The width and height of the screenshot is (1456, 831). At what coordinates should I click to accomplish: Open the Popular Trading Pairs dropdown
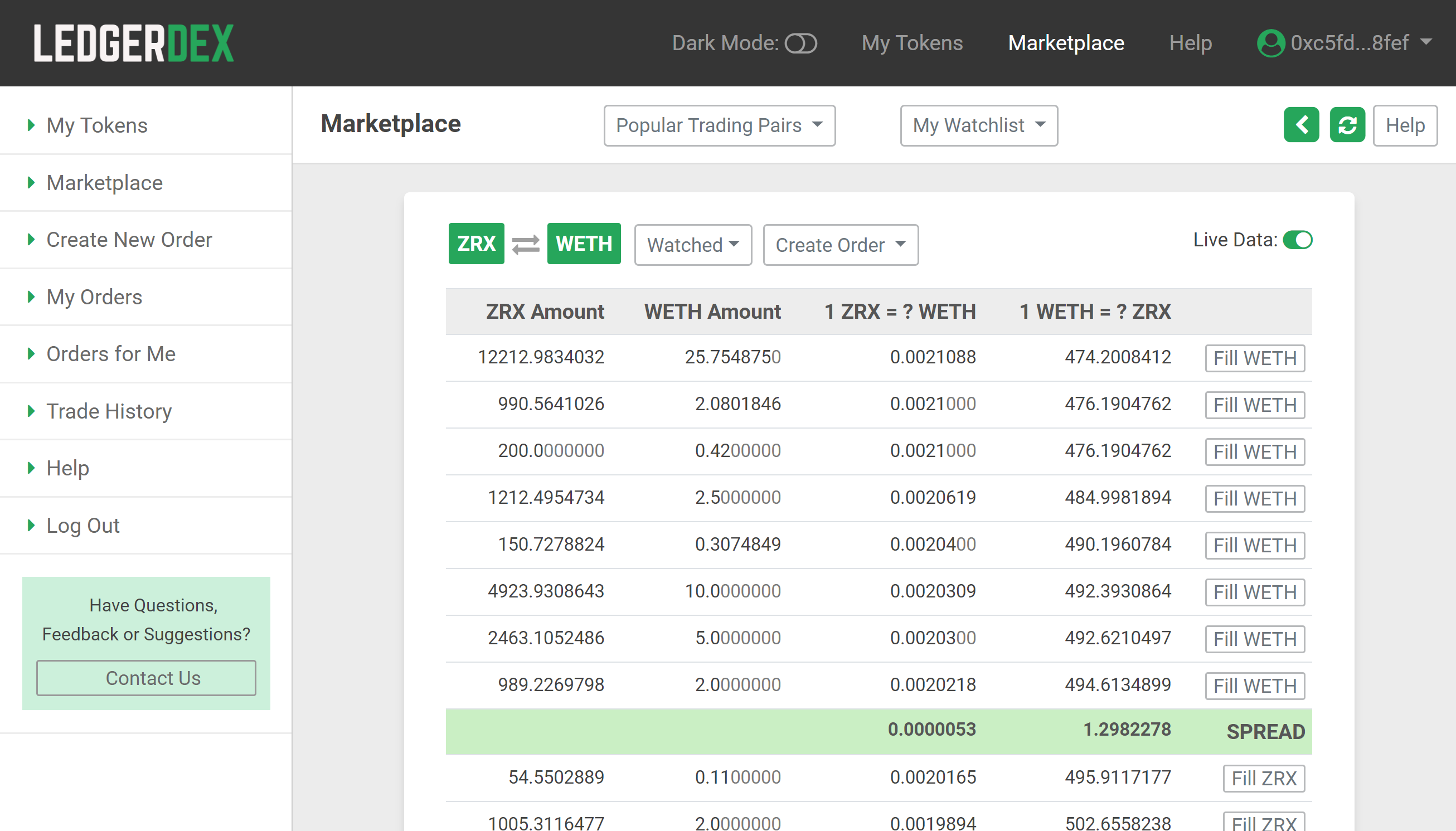coord(720,125)
